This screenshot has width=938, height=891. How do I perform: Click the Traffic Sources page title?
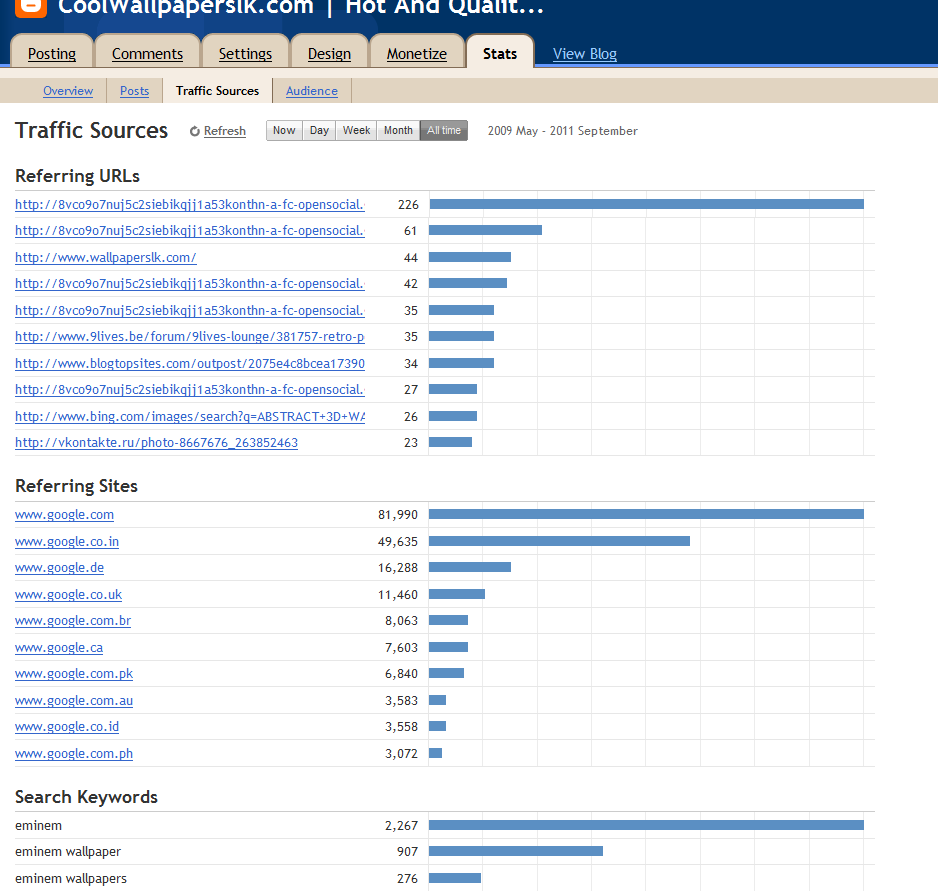pyautogui.click(x=92, y=130)
